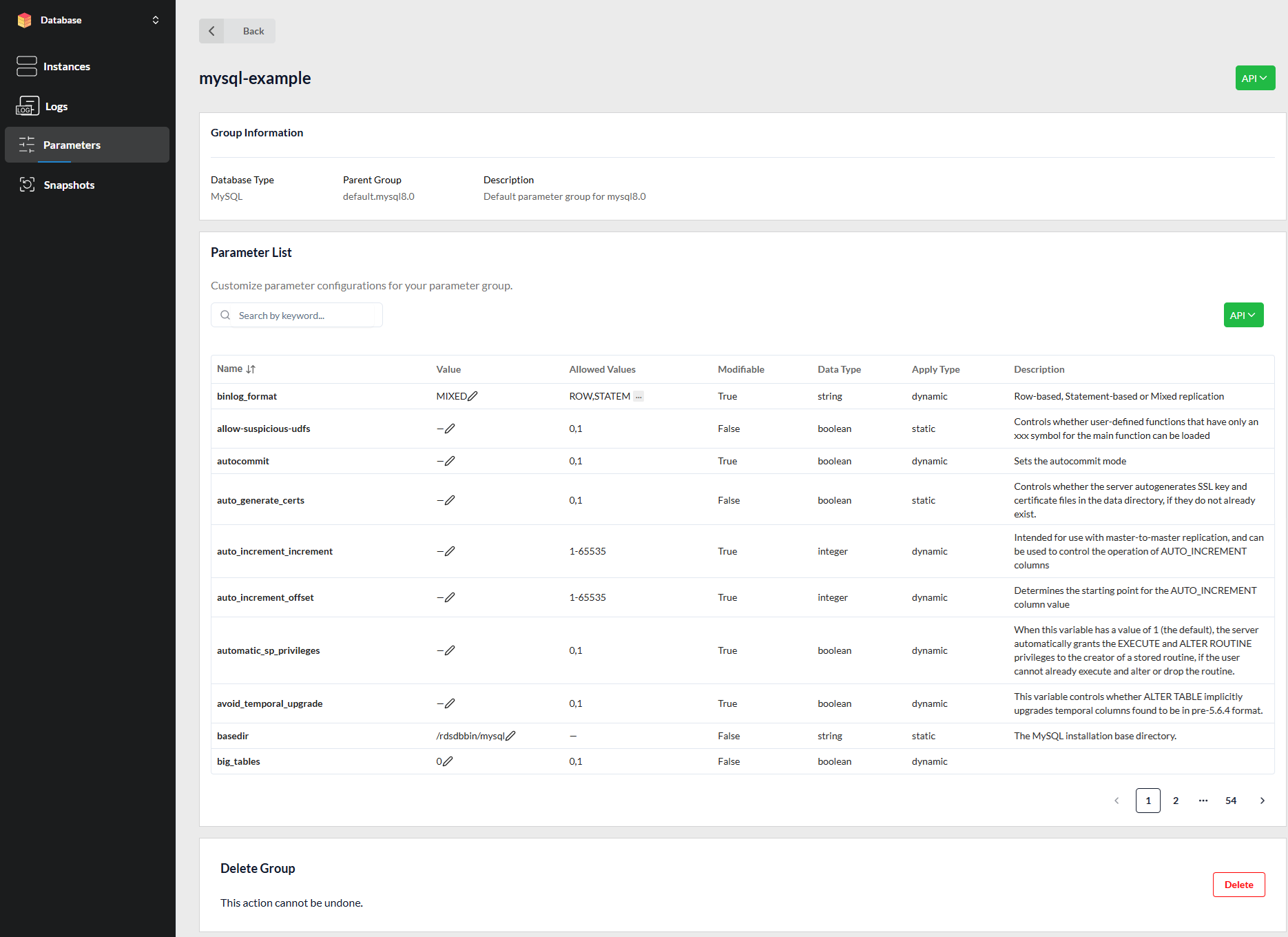Navigate to the Snapshots page
The image size is (1288, 937).
point(69,185)
